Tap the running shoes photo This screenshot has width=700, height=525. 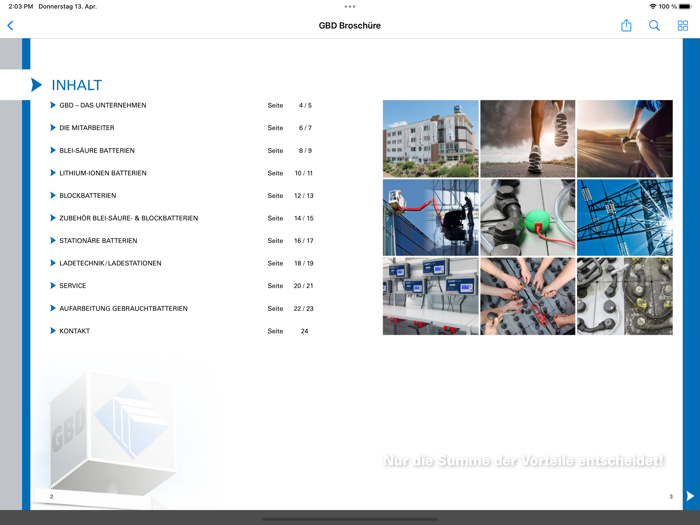coord(528,138)
